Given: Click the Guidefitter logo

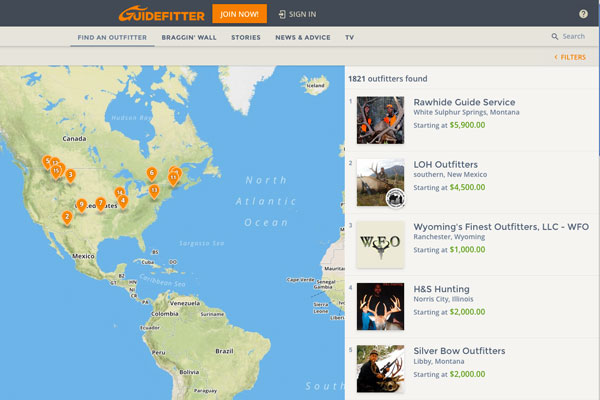Looking at the screenshot, I should click(x=162, y=14).
